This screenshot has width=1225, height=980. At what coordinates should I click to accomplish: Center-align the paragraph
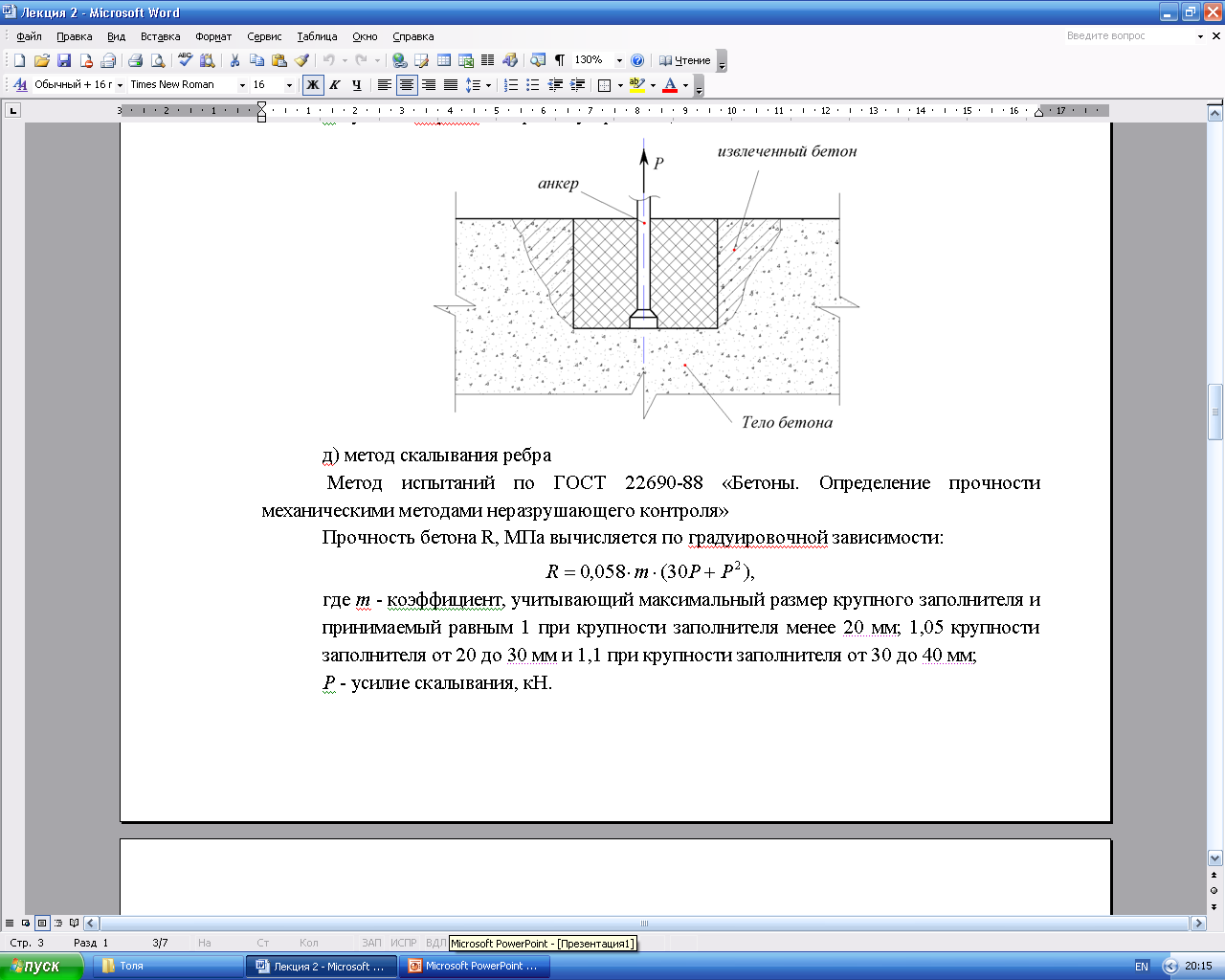coord(407,85)
